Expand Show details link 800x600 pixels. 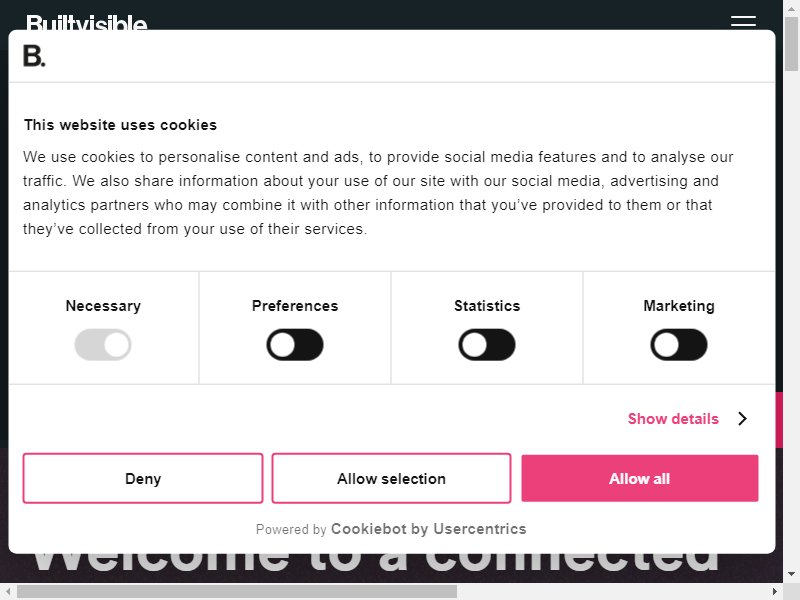(673, 419)
